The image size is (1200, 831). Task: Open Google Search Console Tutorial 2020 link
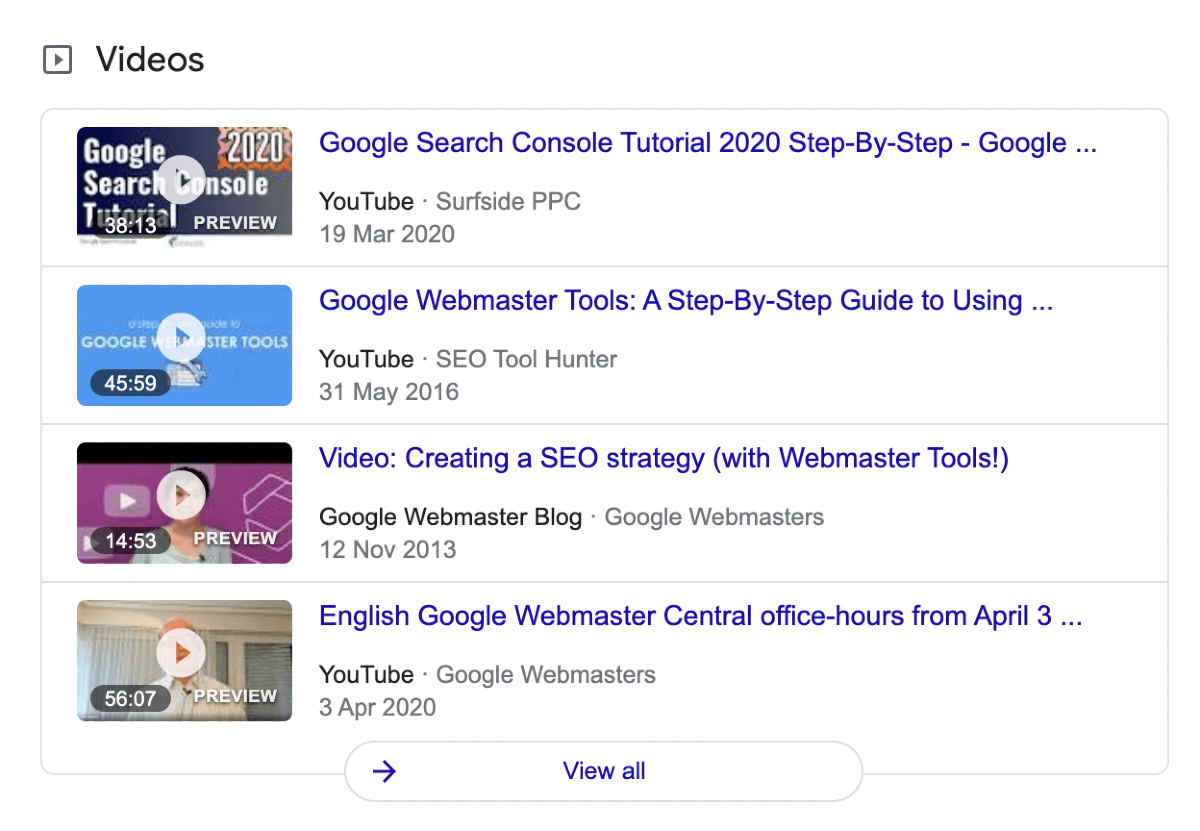click(708, 143)
